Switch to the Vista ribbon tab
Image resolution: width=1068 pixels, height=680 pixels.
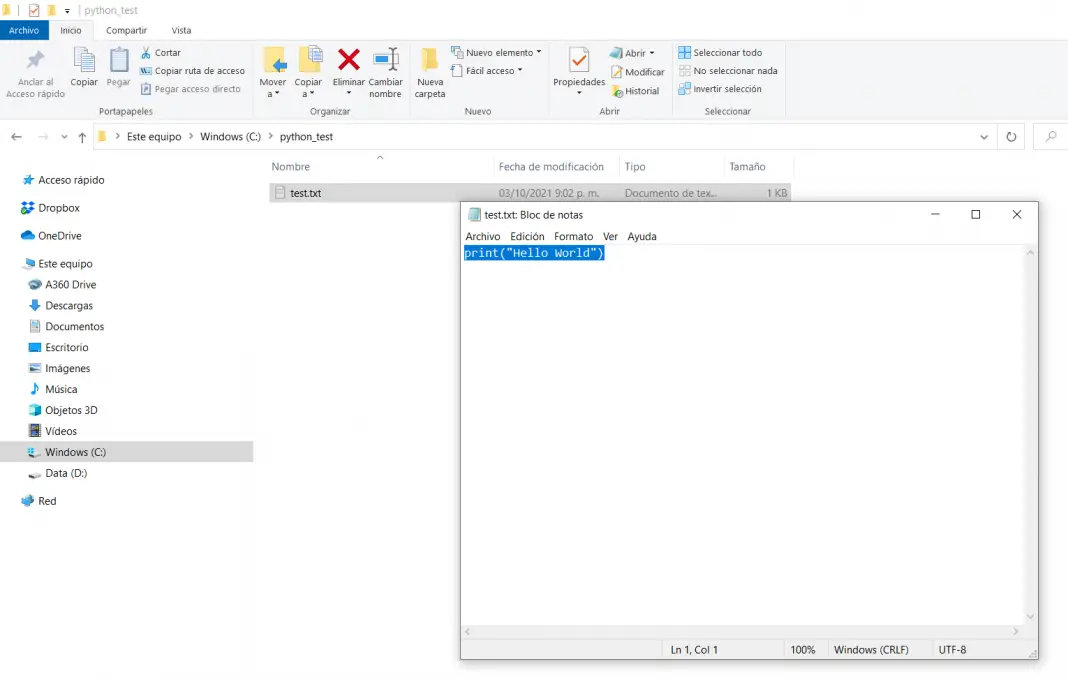pyautogui.click(x=181, y=31)
